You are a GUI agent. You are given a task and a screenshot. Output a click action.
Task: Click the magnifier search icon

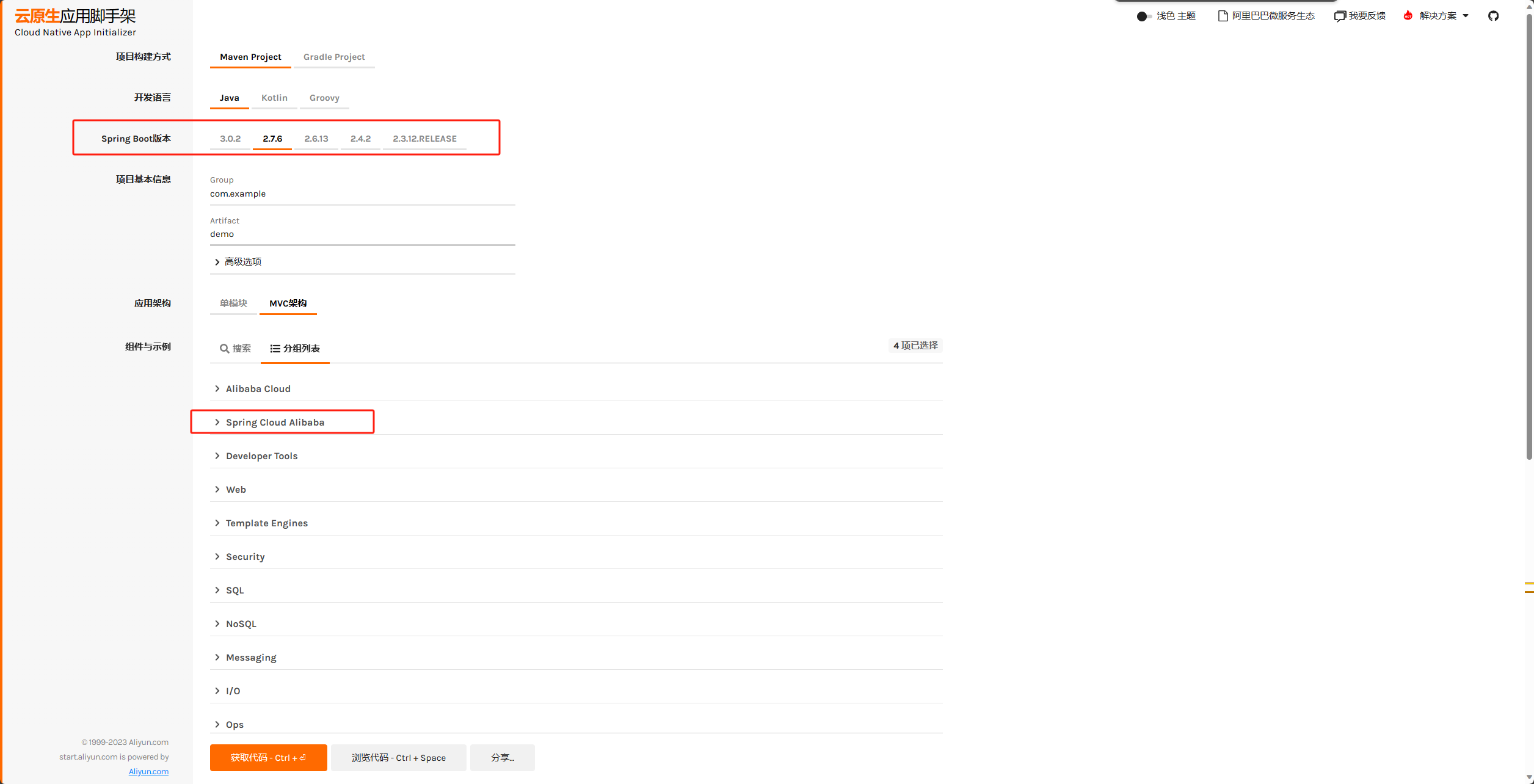point(224,348)
